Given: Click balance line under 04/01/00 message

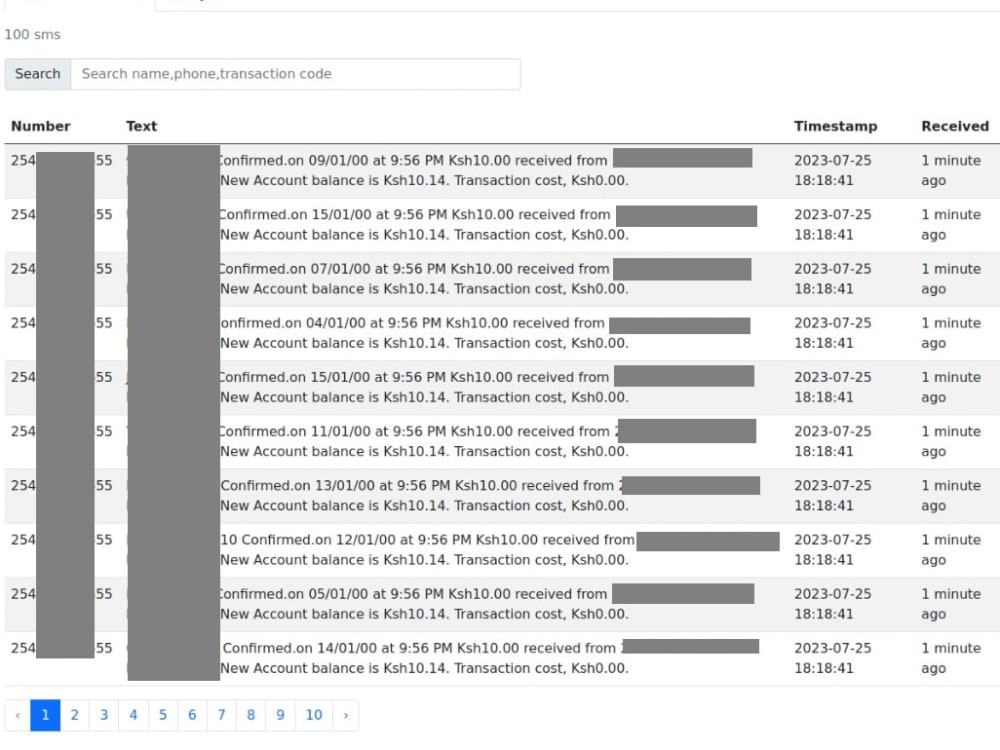Looking at the screenshot, I should [424, 343].
